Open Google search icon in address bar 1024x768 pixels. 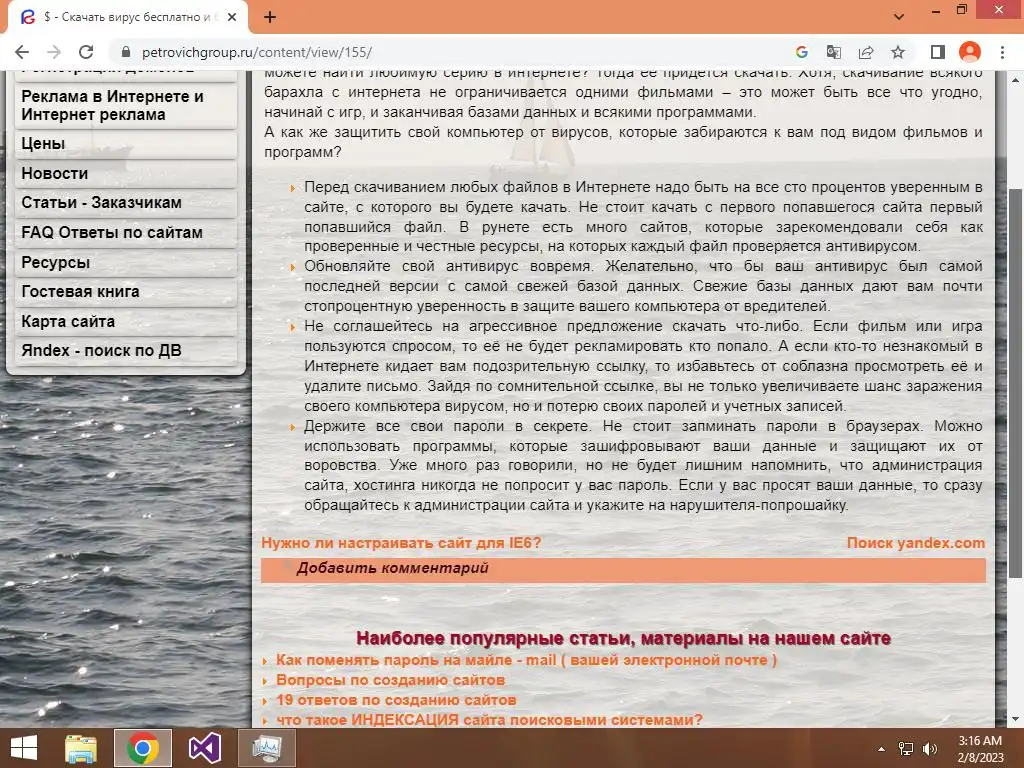802,52
